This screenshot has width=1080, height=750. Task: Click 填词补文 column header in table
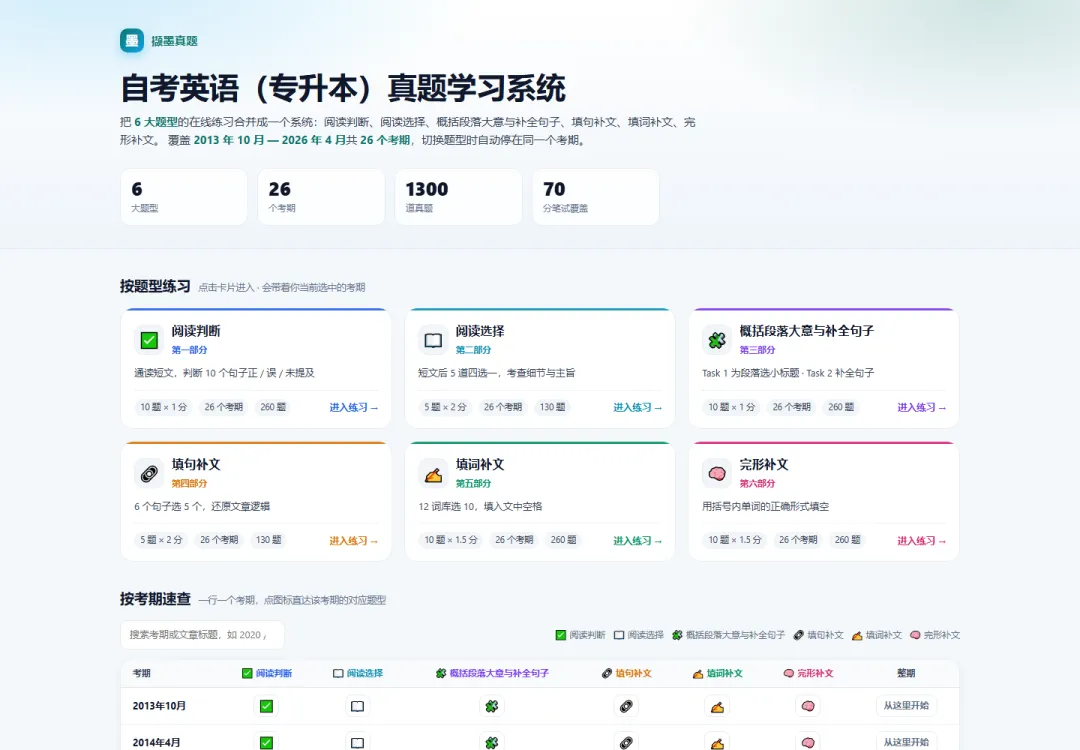(x=717, y=673)
